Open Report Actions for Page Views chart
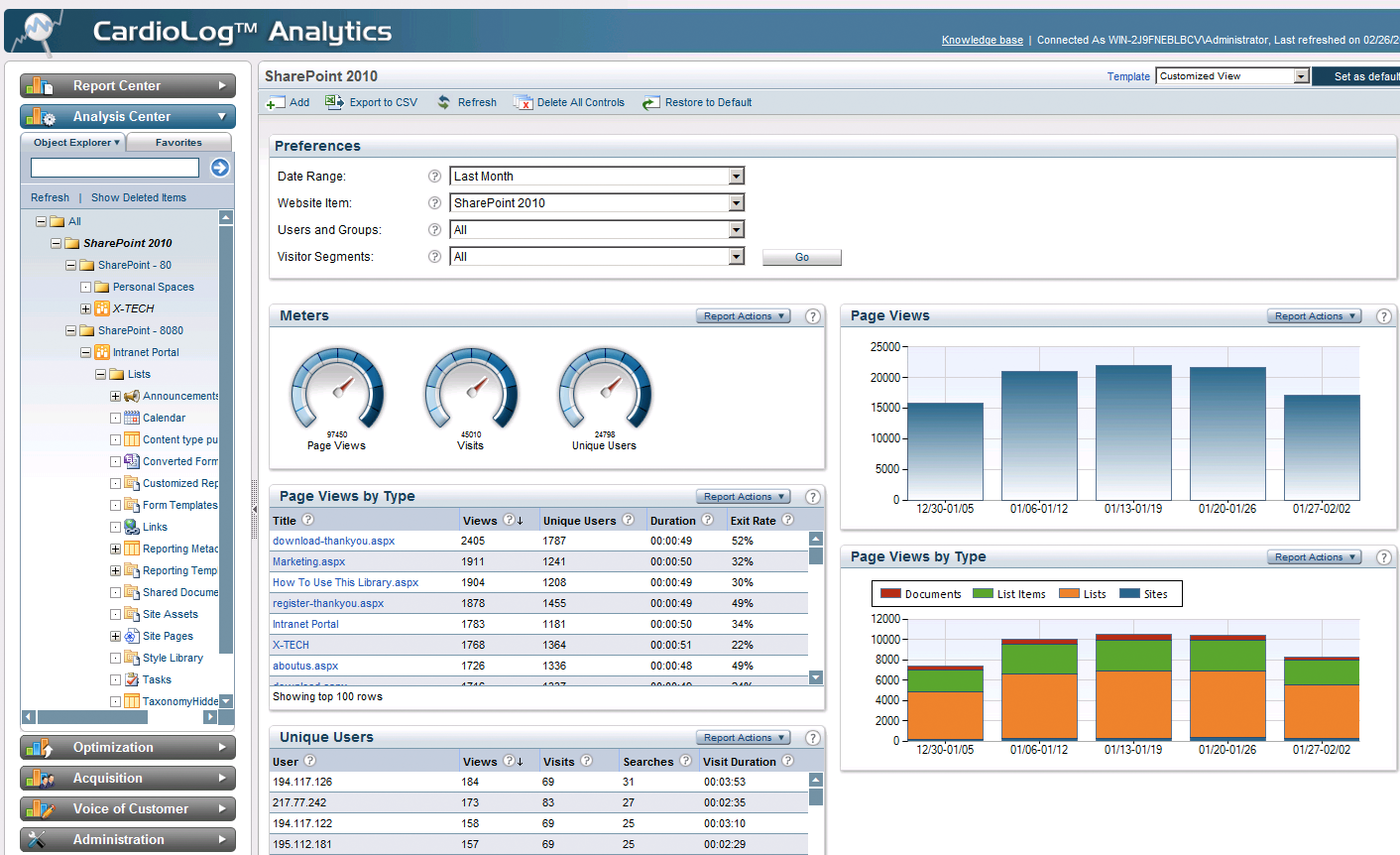Screen dimensions: 1400x855 point(1315,316)
